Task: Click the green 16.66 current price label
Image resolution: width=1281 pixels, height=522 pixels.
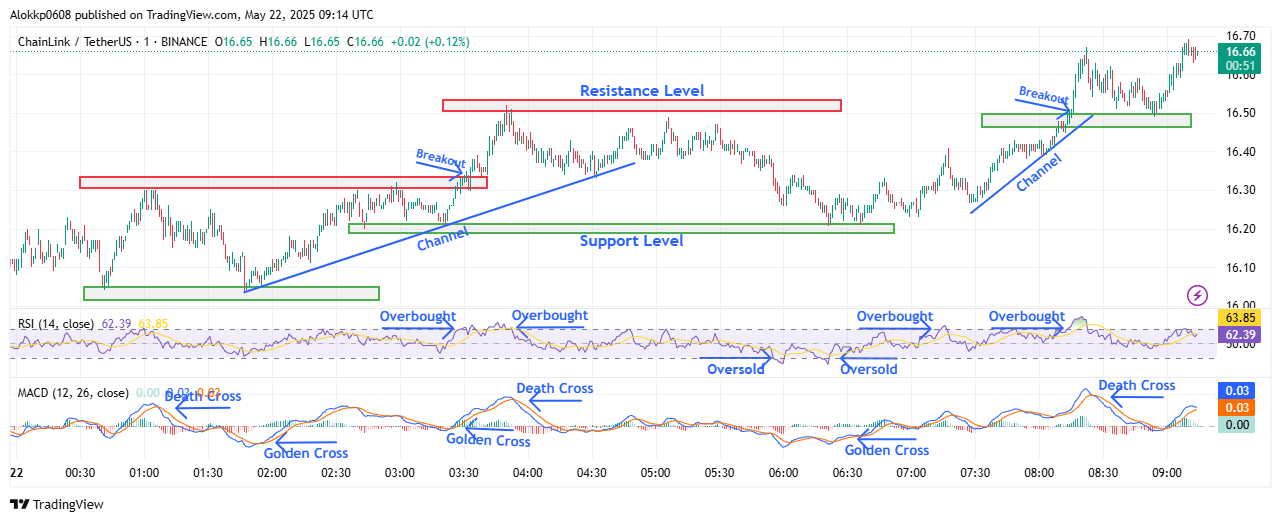Action: click(1241, 52)
